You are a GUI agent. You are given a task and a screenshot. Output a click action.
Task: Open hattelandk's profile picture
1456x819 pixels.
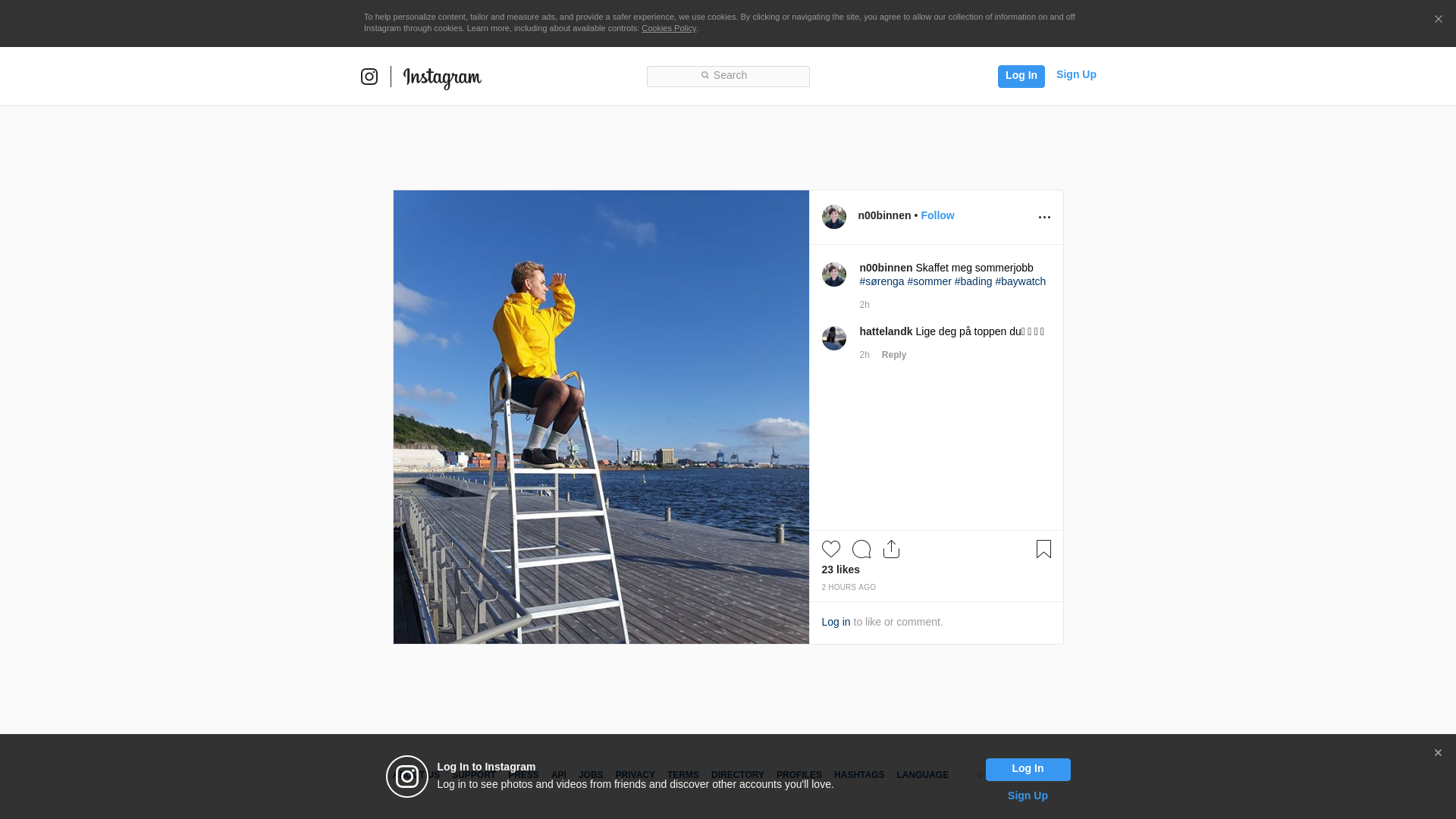click(834, 338)
